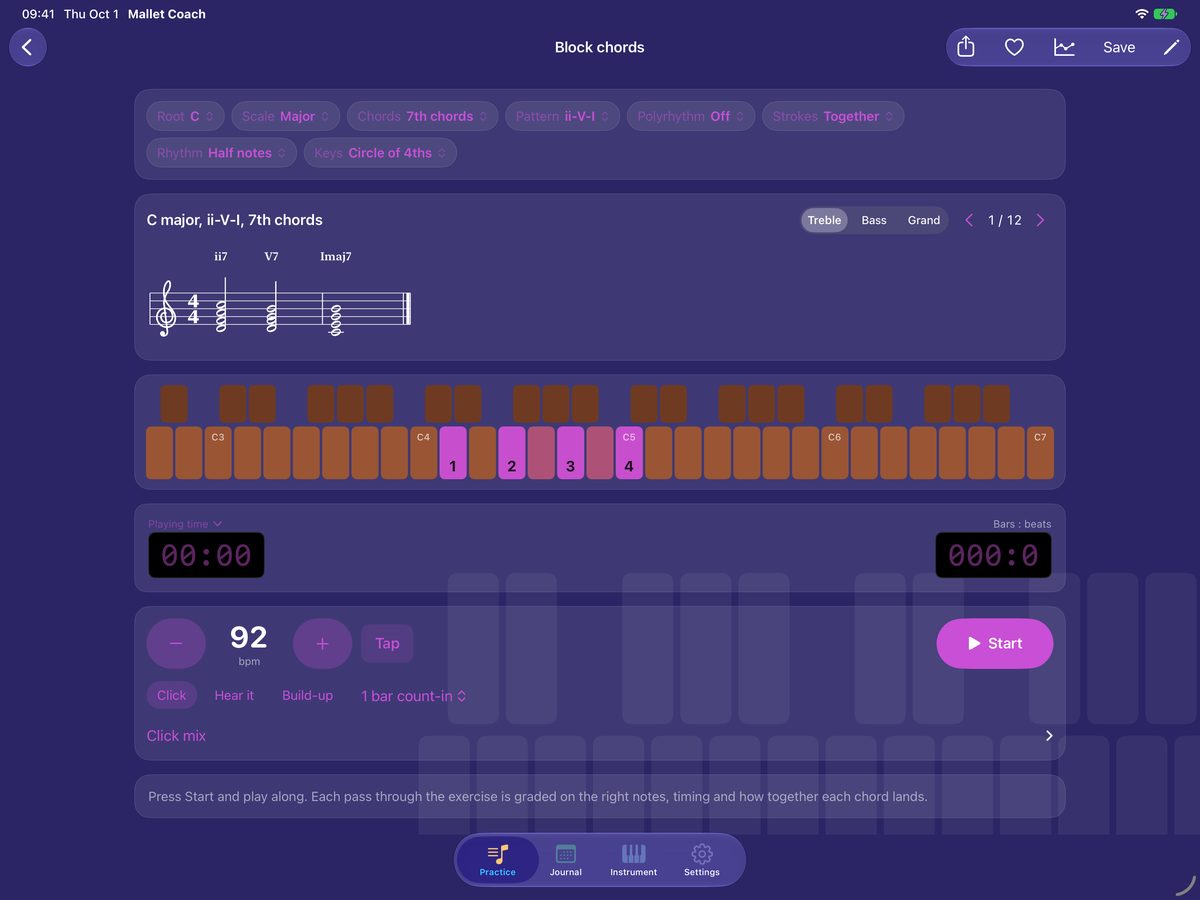
Task: Favorite exercise with heart icon
Action: tap(1014, 47)
